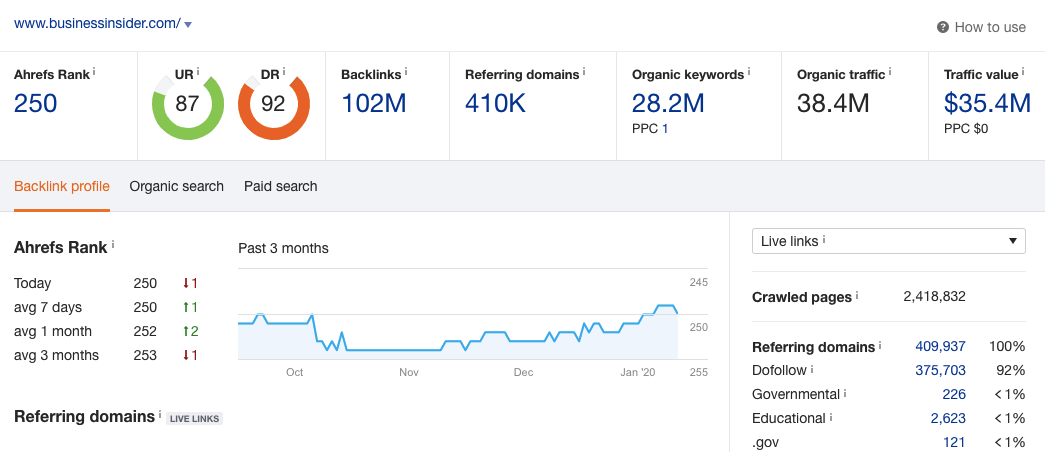Switch to the Paid search tab

click(281, 186)
